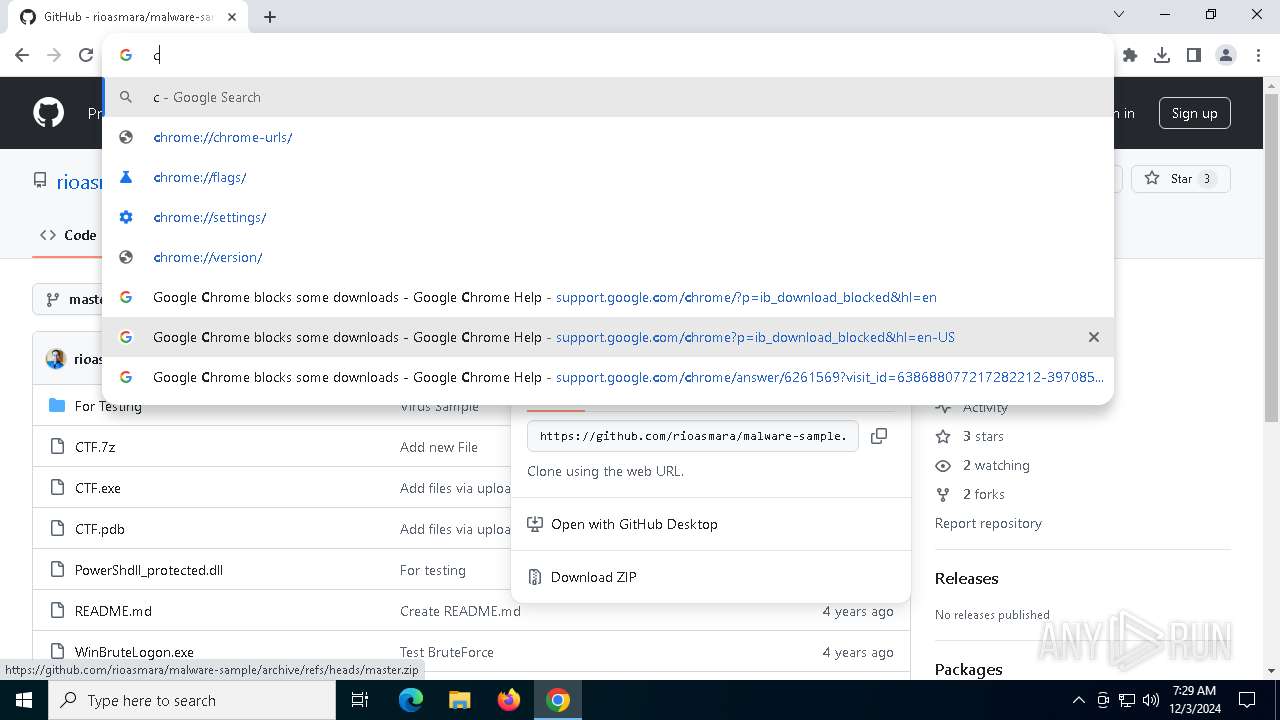Remove the en-US suggestion with its X
This screenshot has width=1280, height=720.
[x=1094, y=337]
